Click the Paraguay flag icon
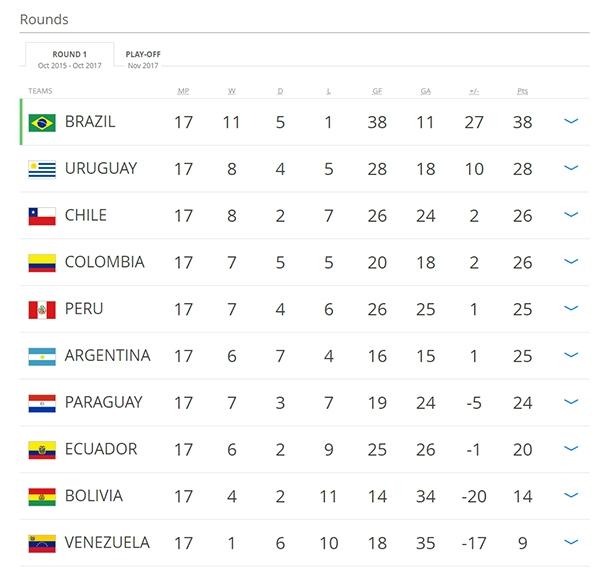The height and width of the screenshot is (577, 600). [x=42, y=403]
